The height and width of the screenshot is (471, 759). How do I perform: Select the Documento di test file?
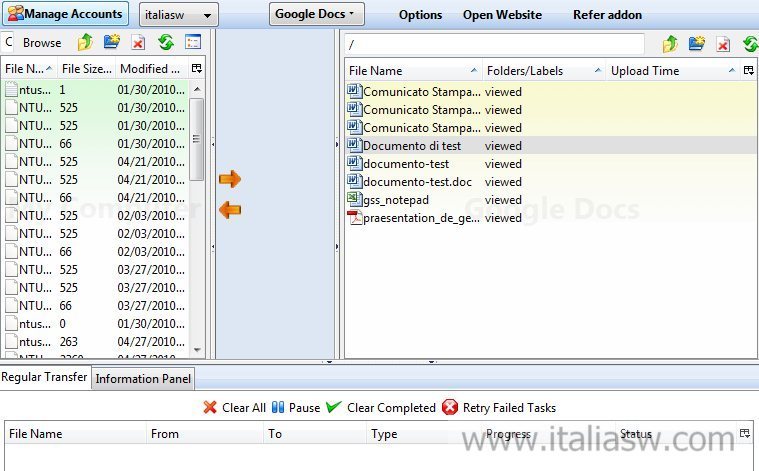pos(551,146)
